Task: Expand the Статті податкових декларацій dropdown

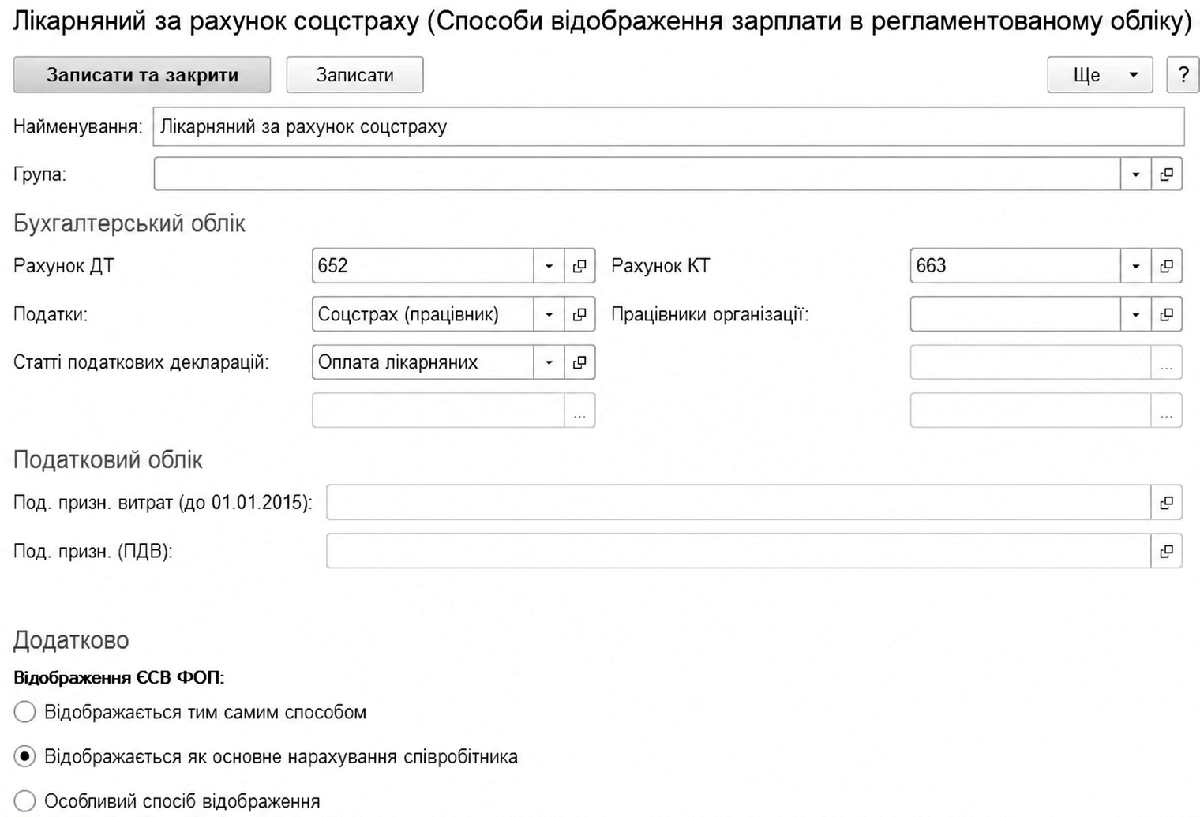Action: [x=549, y=362]
